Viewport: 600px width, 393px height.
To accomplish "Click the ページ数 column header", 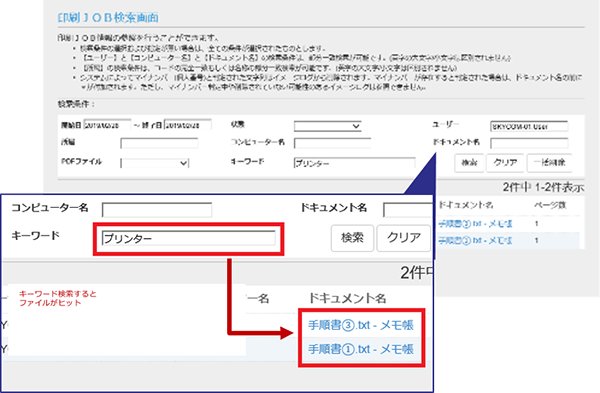I will pyautogui.click(x=550, y=205).
